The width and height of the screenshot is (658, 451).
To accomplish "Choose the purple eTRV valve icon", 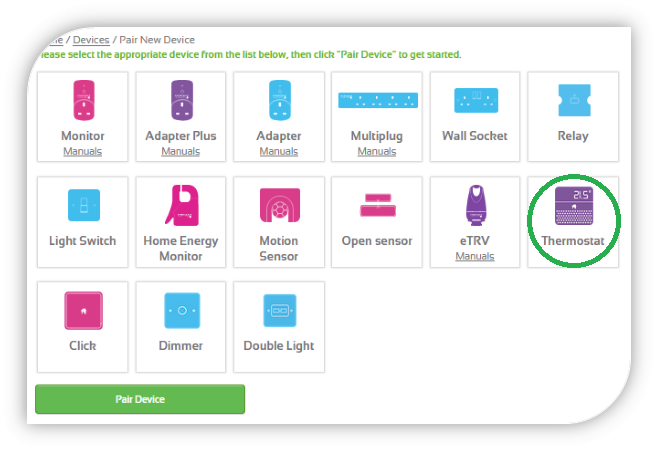I will click(476, 205).
